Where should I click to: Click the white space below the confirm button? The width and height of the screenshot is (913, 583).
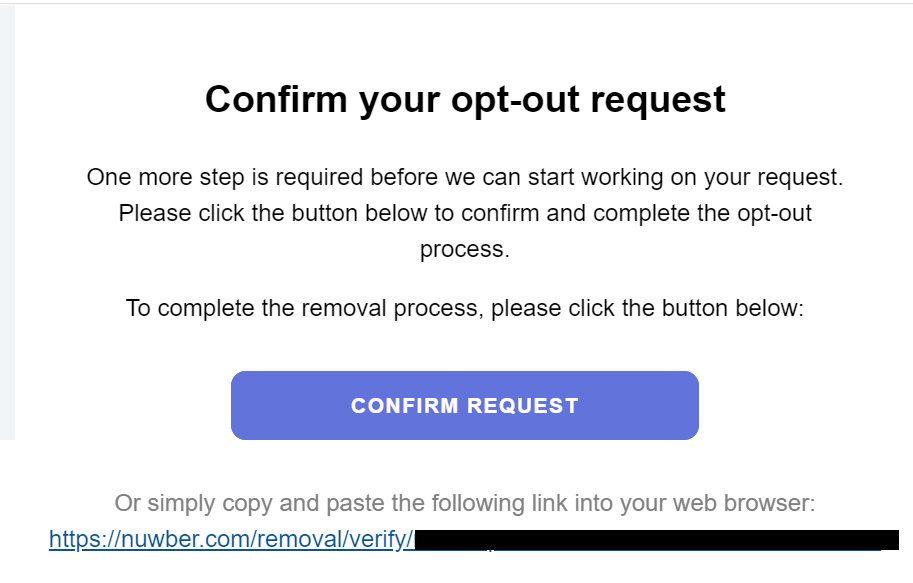[x=465, y=465]
